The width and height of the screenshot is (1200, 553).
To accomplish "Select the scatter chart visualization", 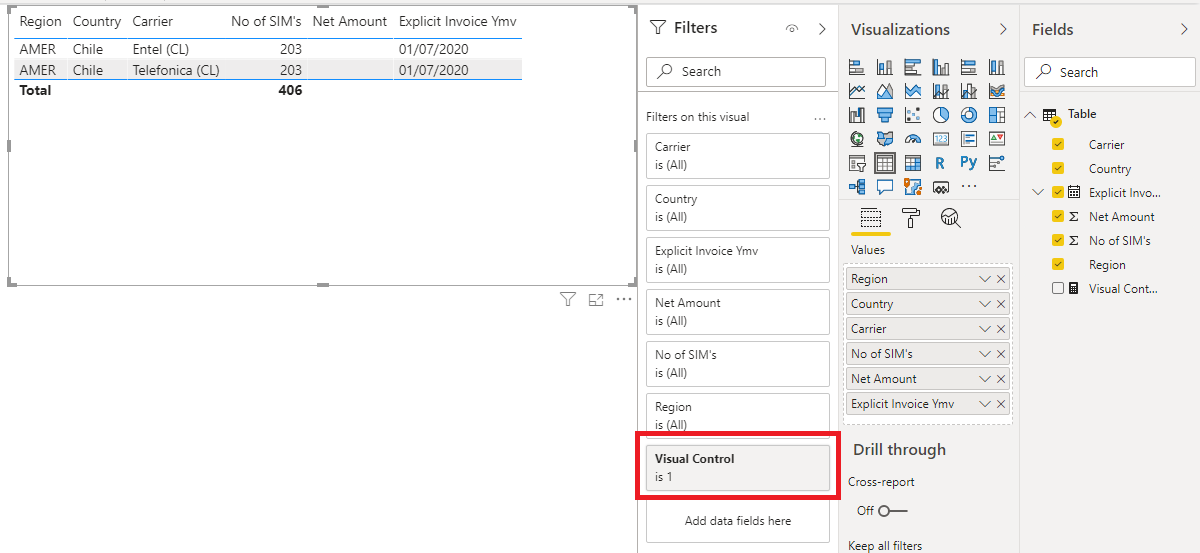I will click(x=913, y=115).
